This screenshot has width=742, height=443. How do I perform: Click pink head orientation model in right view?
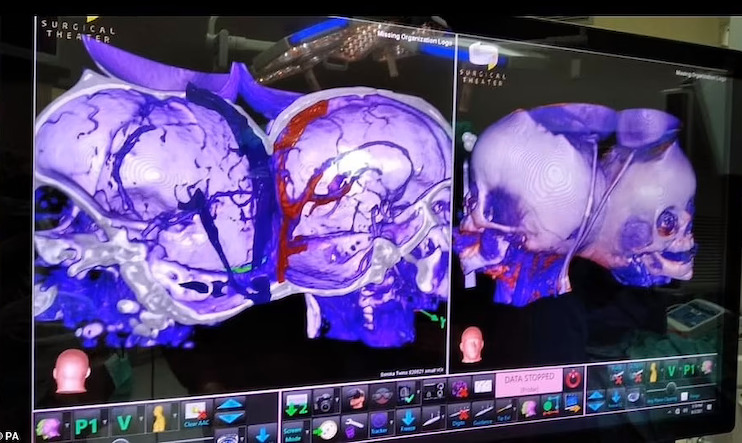471,345
